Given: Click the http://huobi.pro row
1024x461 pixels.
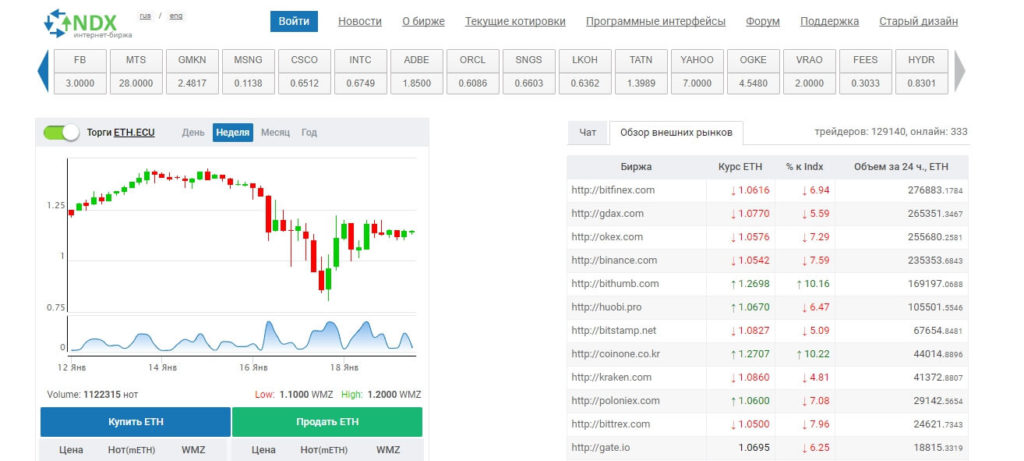Looking at the screenshot, I should pos(768,307).
